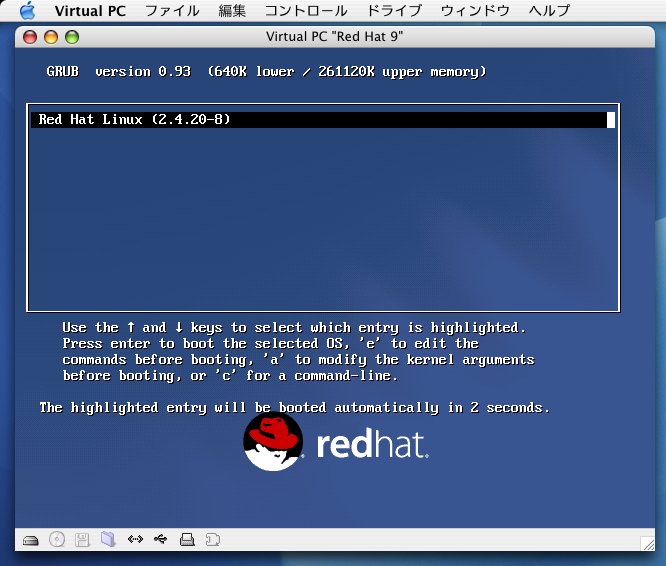This screenshot has height=566, width=666.
Task: Open the ウィンドウ menu
Action: 475,11
